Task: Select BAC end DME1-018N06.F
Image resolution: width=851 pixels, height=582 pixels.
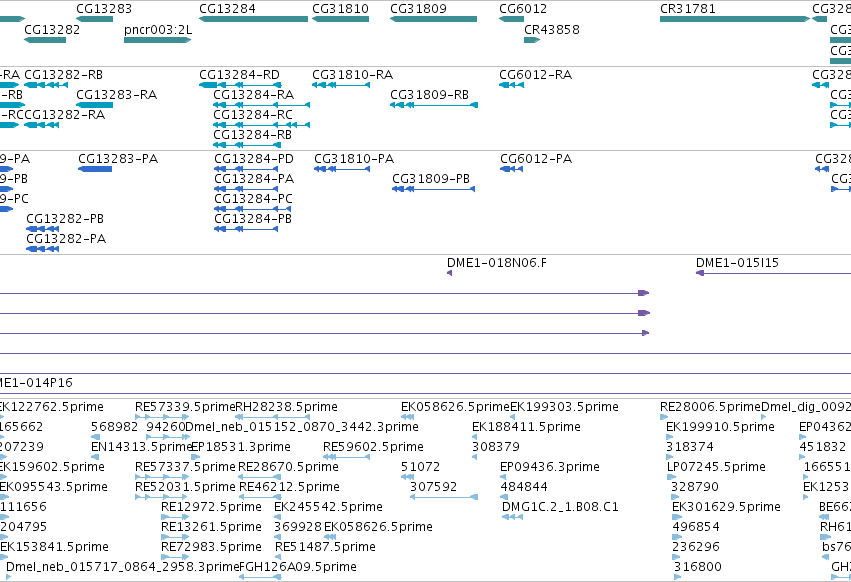Action: point(497,263)
